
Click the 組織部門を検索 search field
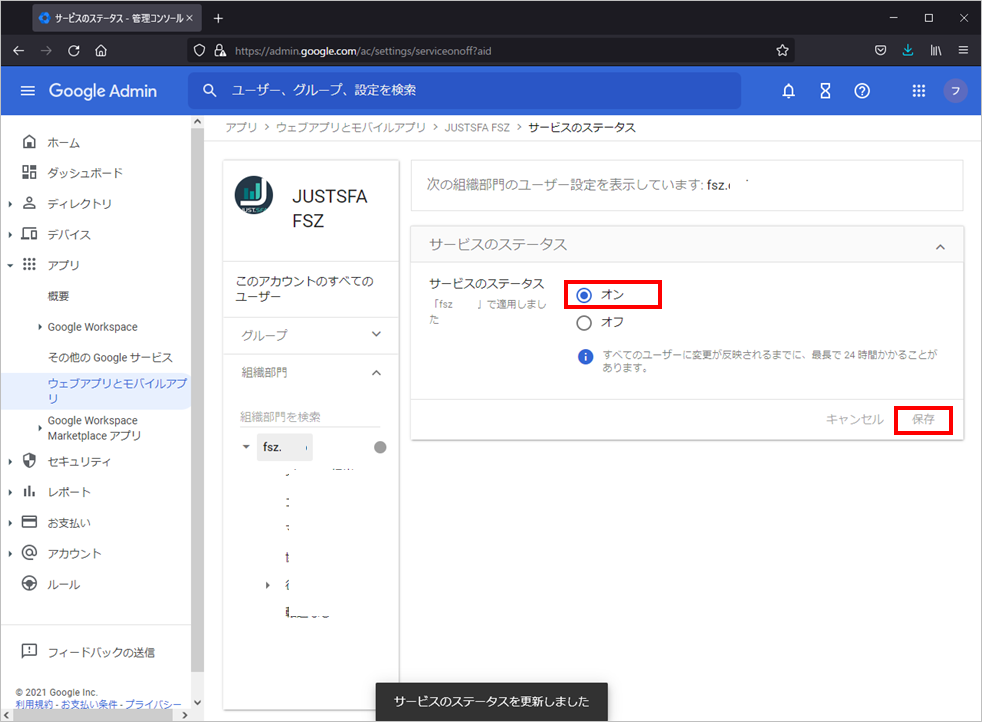pyautogui.click(x=309, y=417)
